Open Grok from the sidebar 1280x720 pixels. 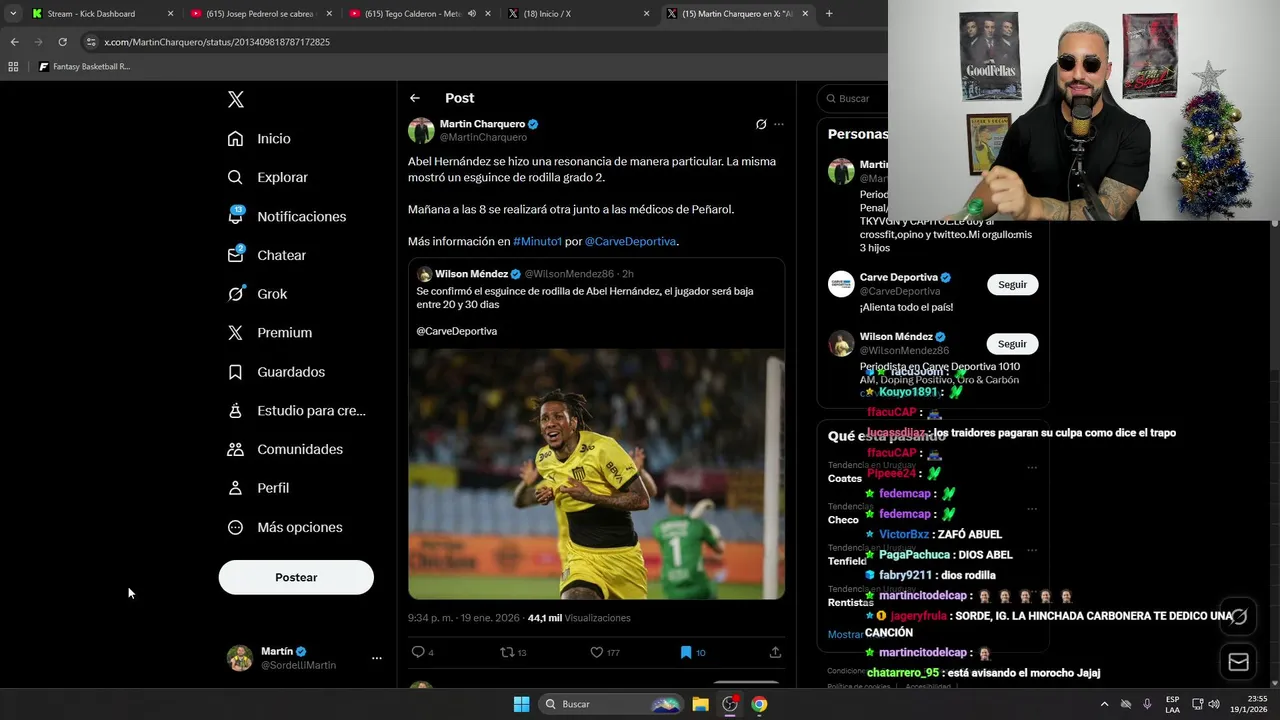(257, 294)
